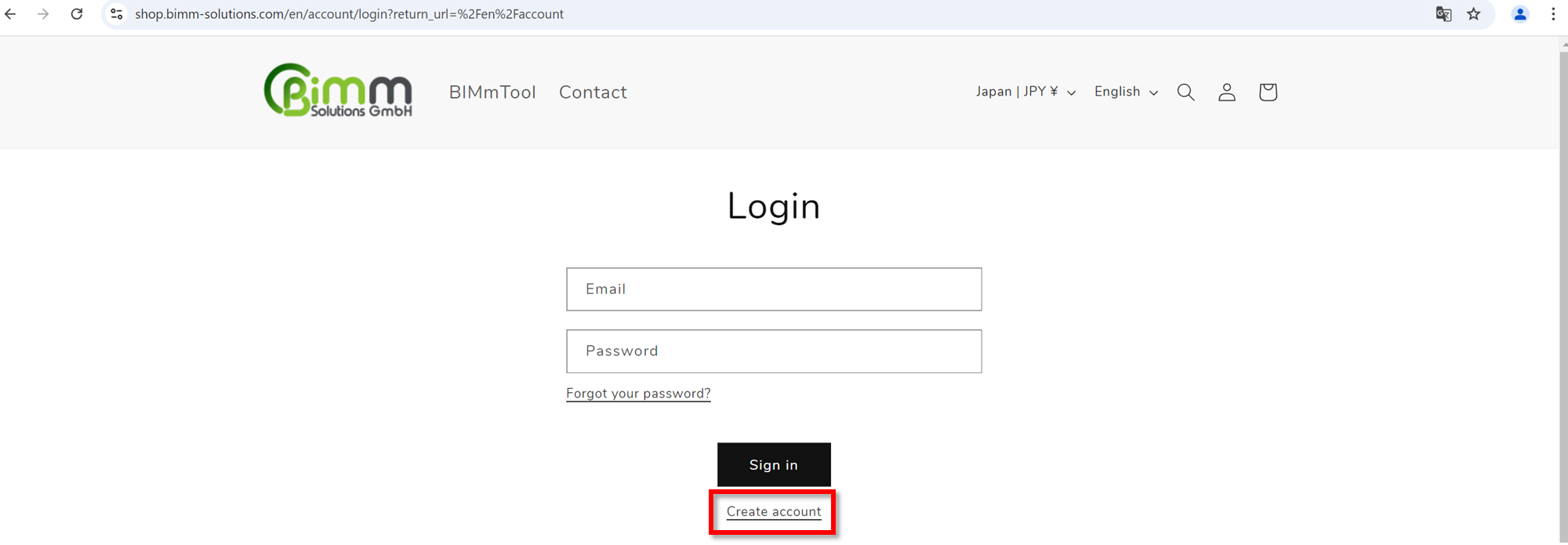Reload the page with the refresh icon
Viewport: 1568px width, 545px height.
(x=77, y=14)
